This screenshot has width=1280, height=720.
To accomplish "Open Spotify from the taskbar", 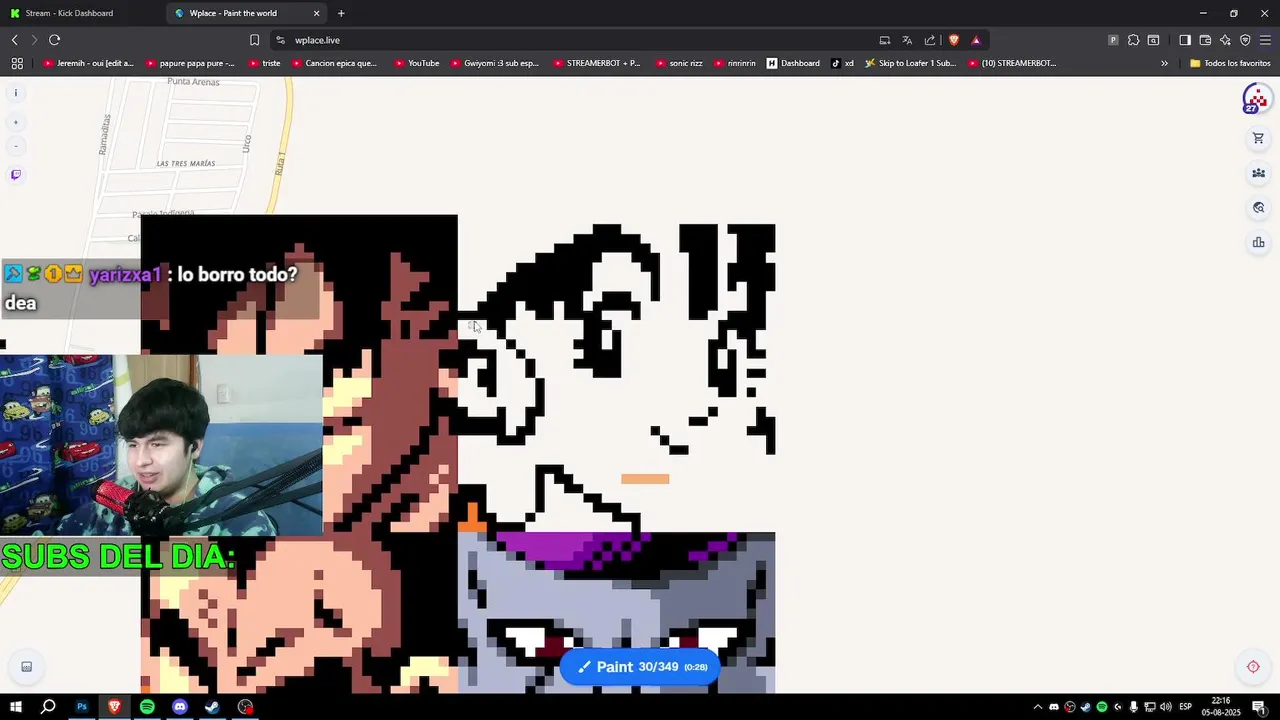I will coord(147,707).
